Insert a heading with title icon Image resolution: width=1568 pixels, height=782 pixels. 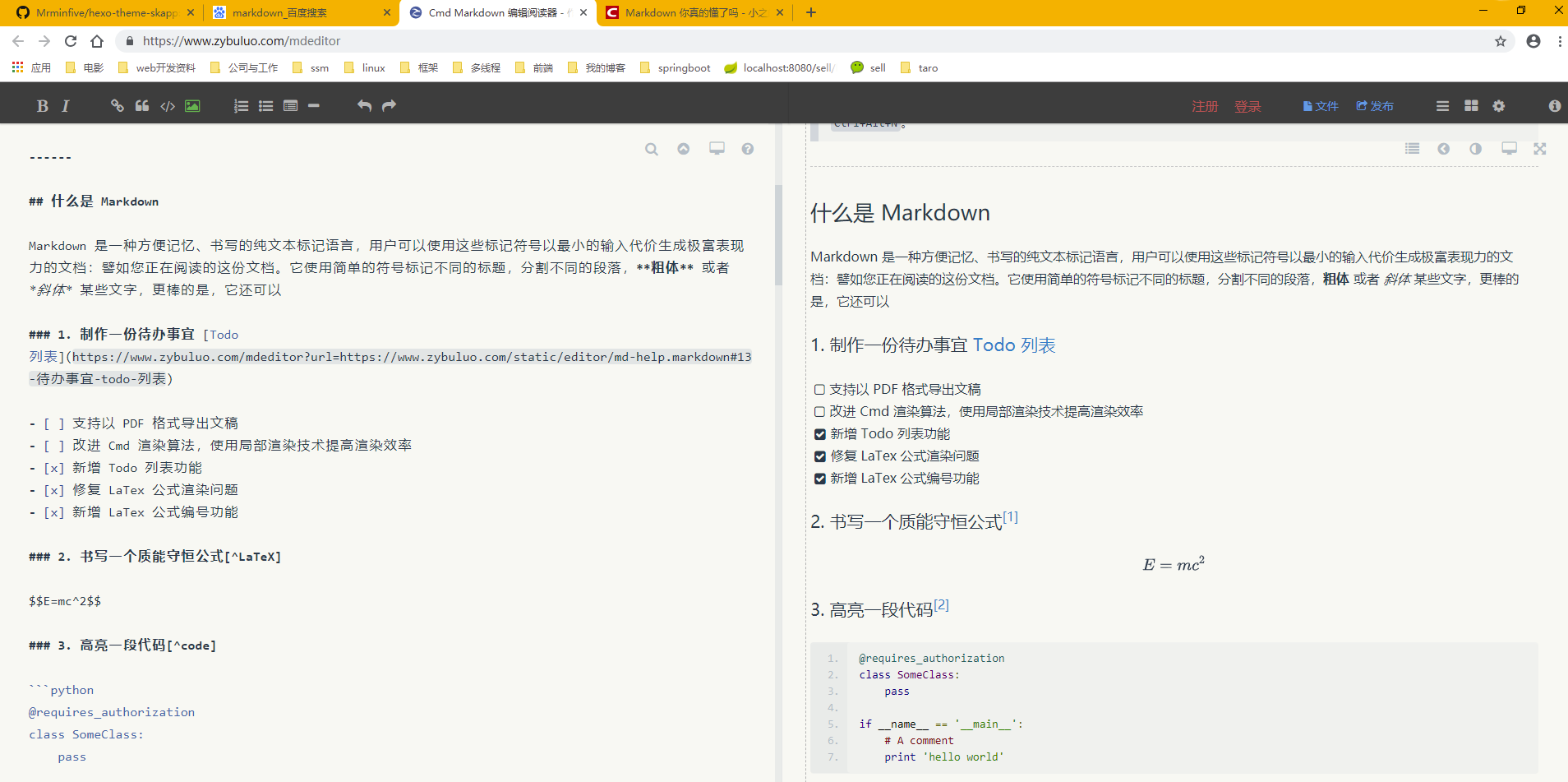[290, 106]
